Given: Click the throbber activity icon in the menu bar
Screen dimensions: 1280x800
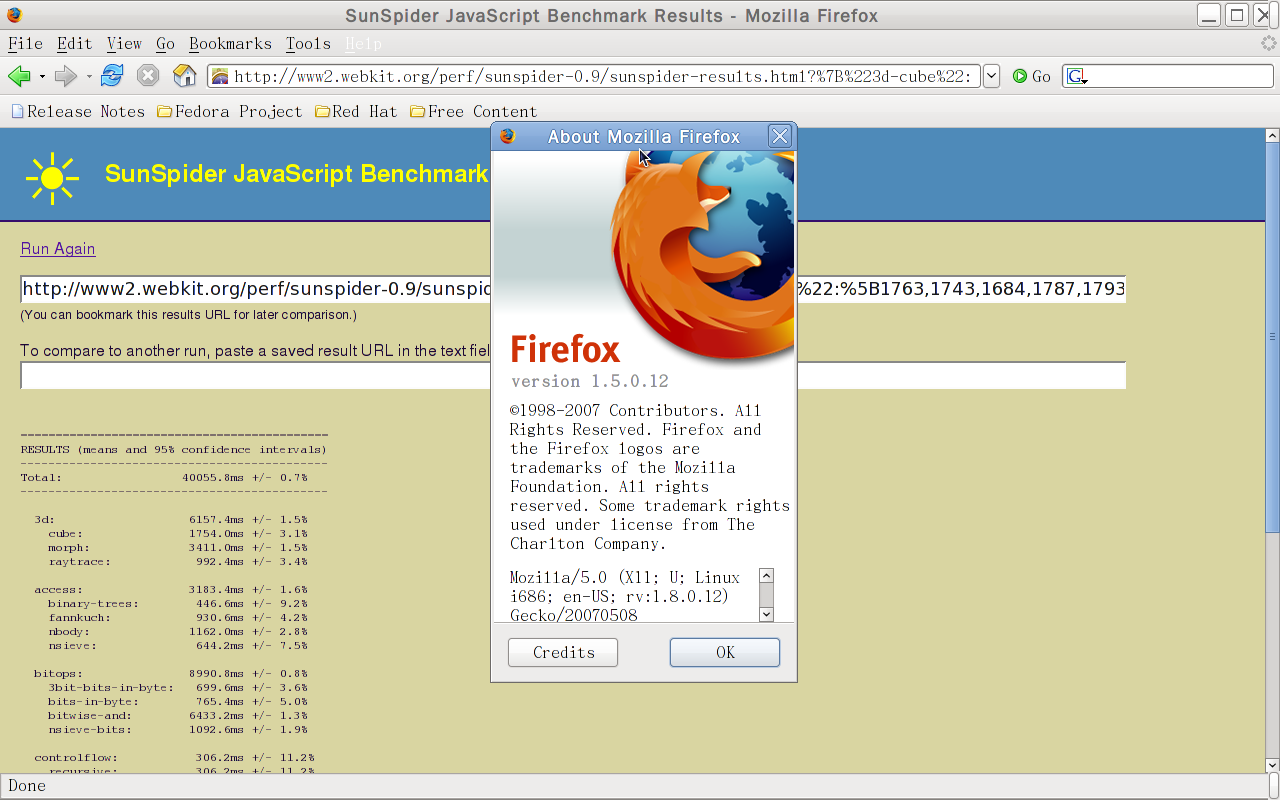Looking at the screenshot, I should [x=1268, y=44].
